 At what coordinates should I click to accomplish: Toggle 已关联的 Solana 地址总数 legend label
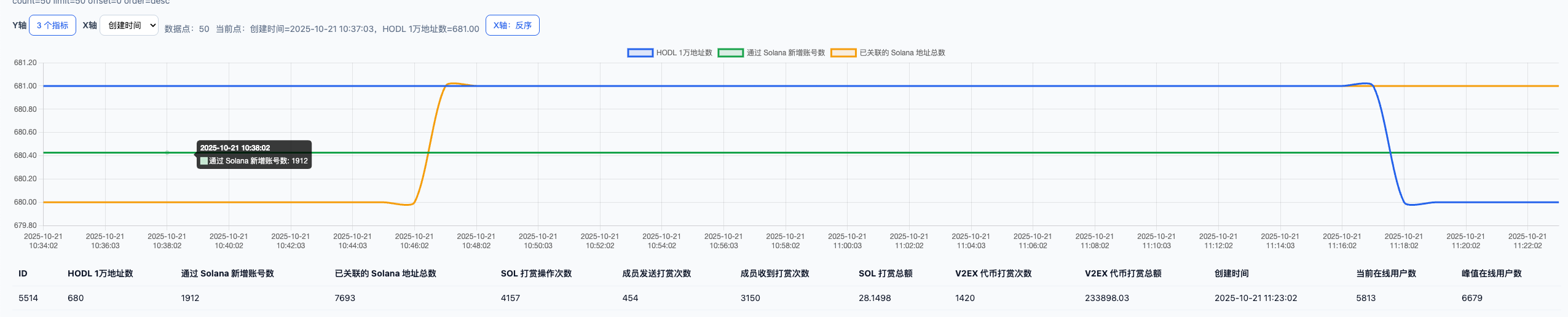[x=902, y=53]
